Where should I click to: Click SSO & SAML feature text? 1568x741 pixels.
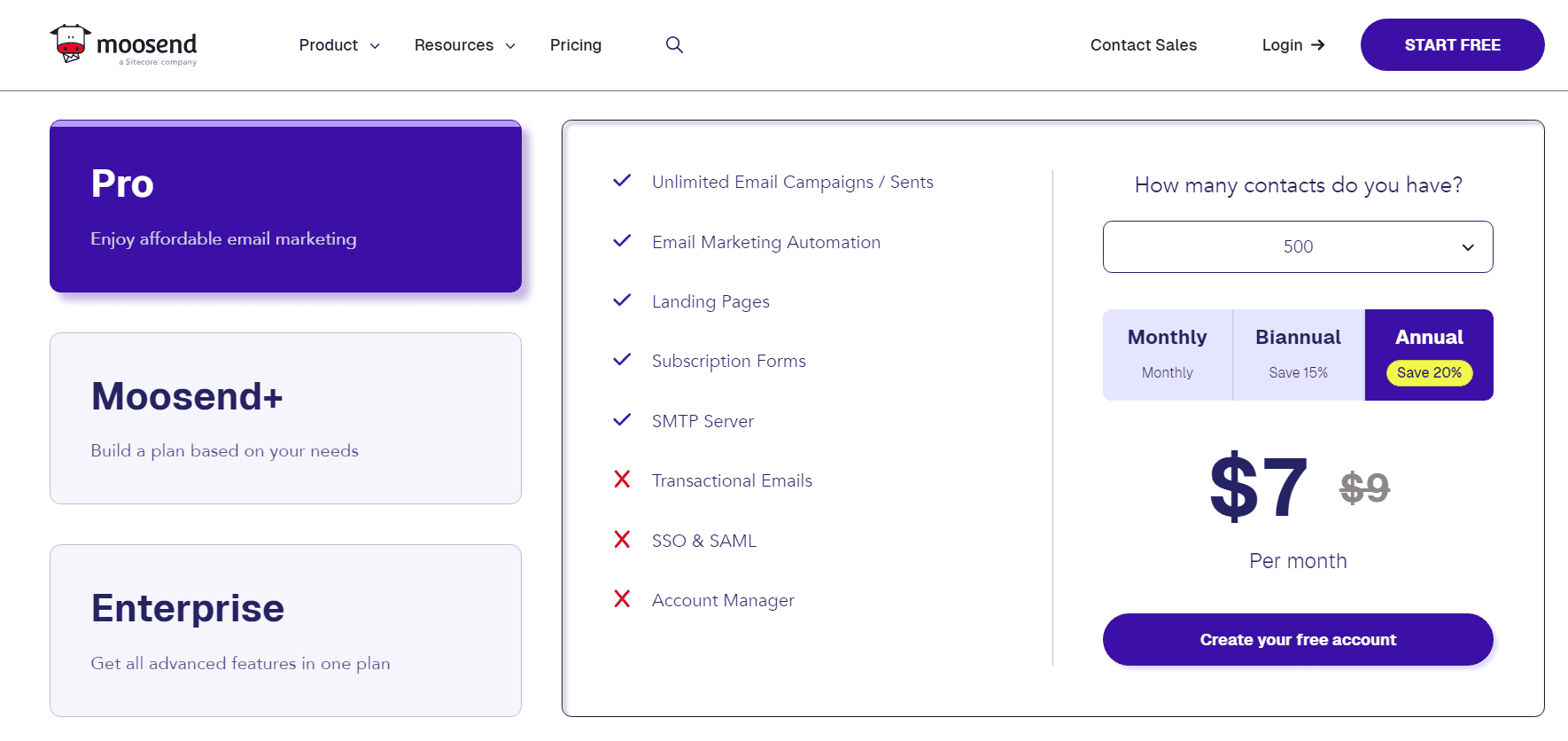[704, 541]
